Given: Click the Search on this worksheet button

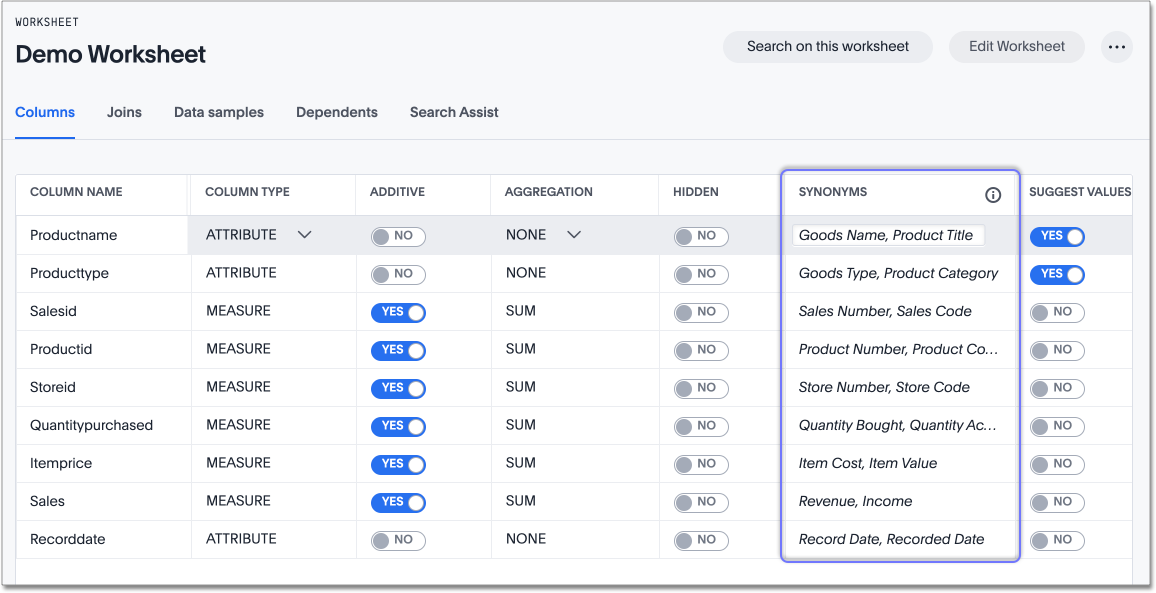Looking at the screenshot, I should pos(828,46).
